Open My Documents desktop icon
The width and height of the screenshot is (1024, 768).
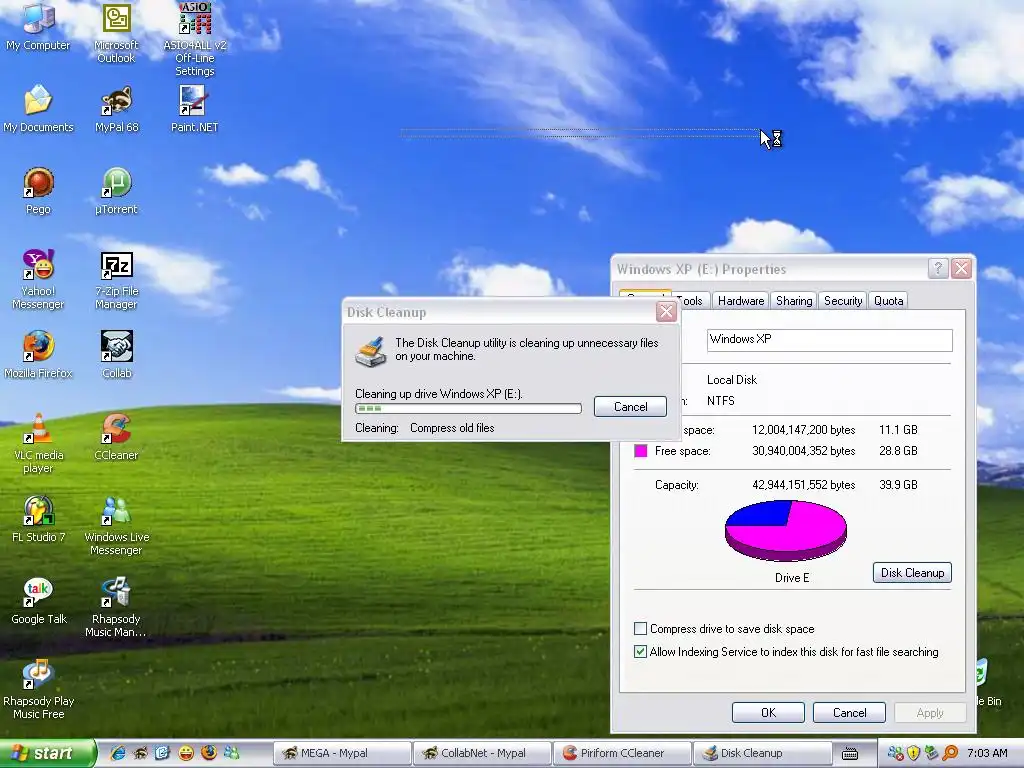point(38,108)
